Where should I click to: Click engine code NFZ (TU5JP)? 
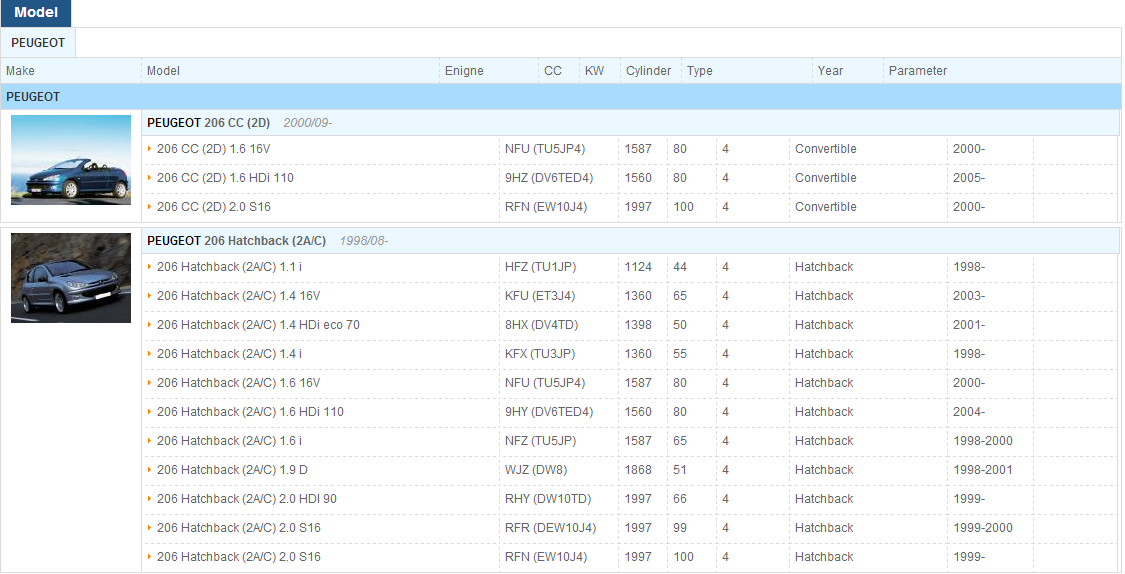coord(540,441)
